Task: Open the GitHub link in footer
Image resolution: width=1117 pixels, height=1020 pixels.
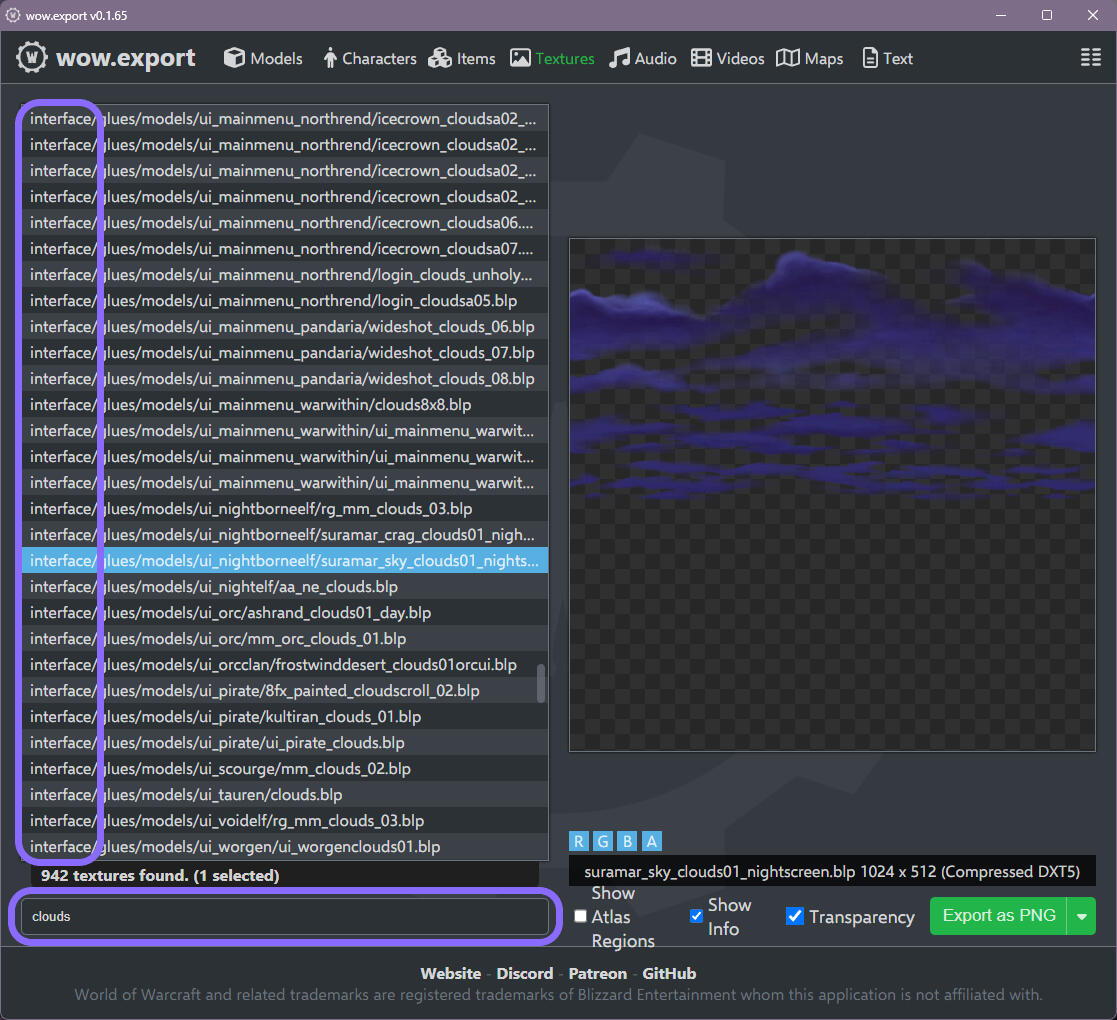Action: [x=668, y=973]
